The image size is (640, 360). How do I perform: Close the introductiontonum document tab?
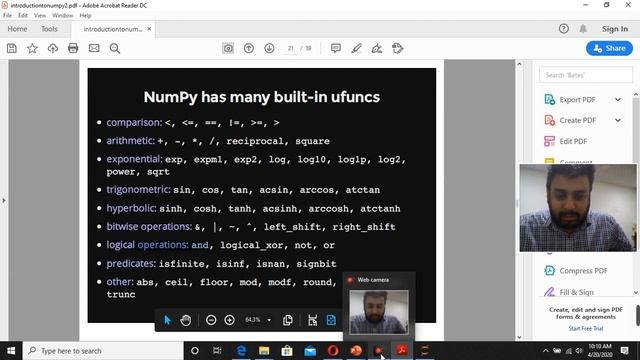[x=149, y=29]
